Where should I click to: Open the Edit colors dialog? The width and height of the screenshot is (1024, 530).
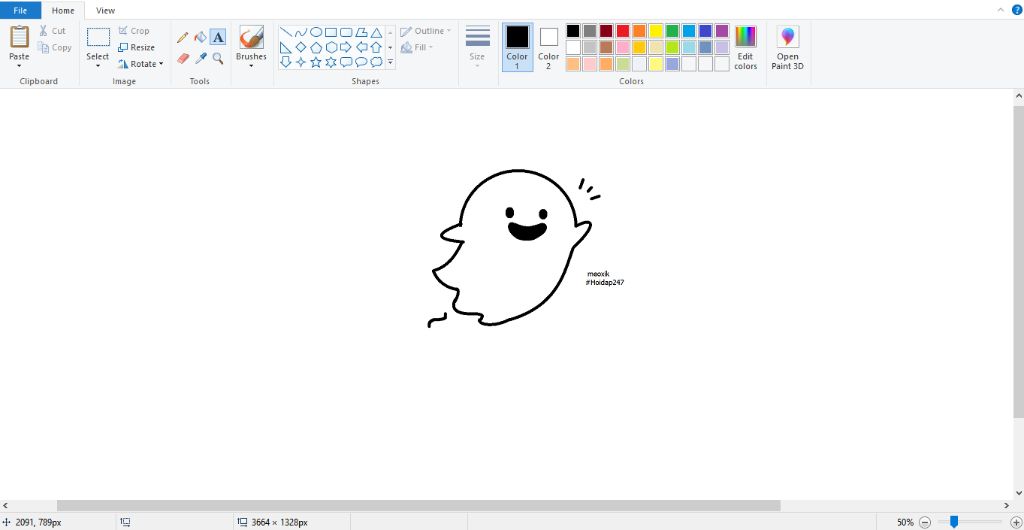click(745, 47)
